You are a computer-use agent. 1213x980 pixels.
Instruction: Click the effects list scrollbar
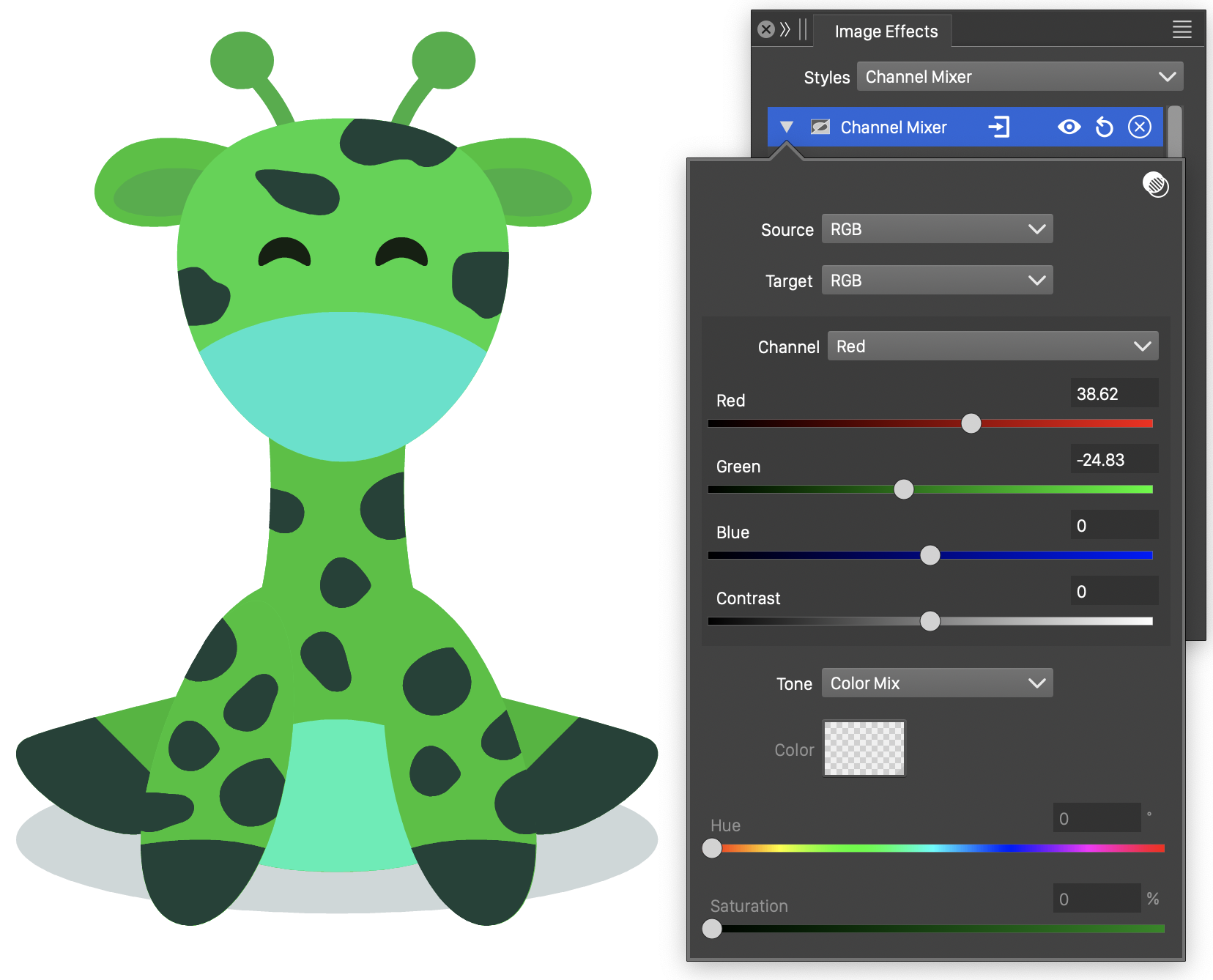click(1174, 132)
